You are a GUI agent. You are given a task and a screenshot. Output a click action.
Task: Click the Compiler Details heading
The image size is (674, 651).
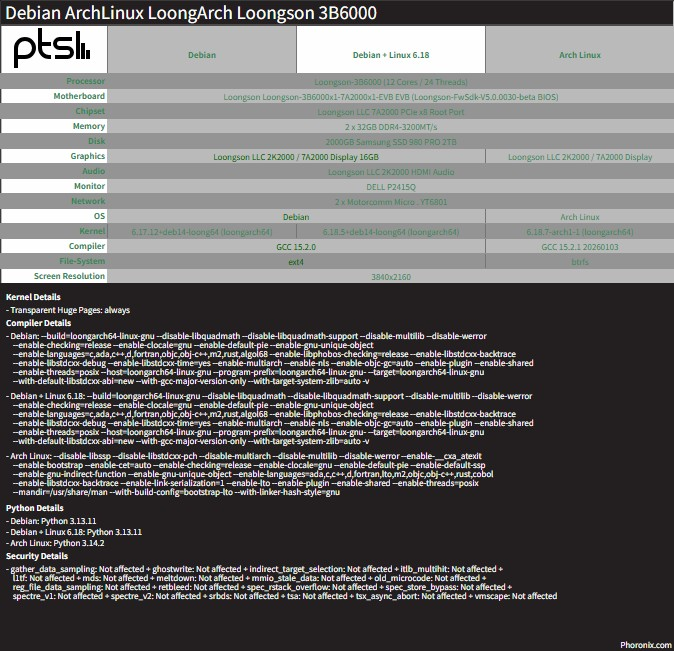tap(38, 323)
